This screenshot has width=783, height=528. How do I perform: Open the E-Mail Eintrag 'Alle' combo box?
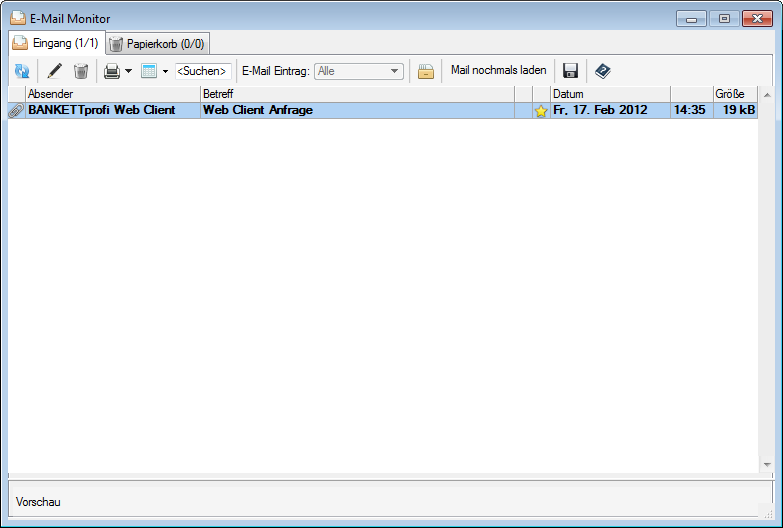(x=358, y=71)
